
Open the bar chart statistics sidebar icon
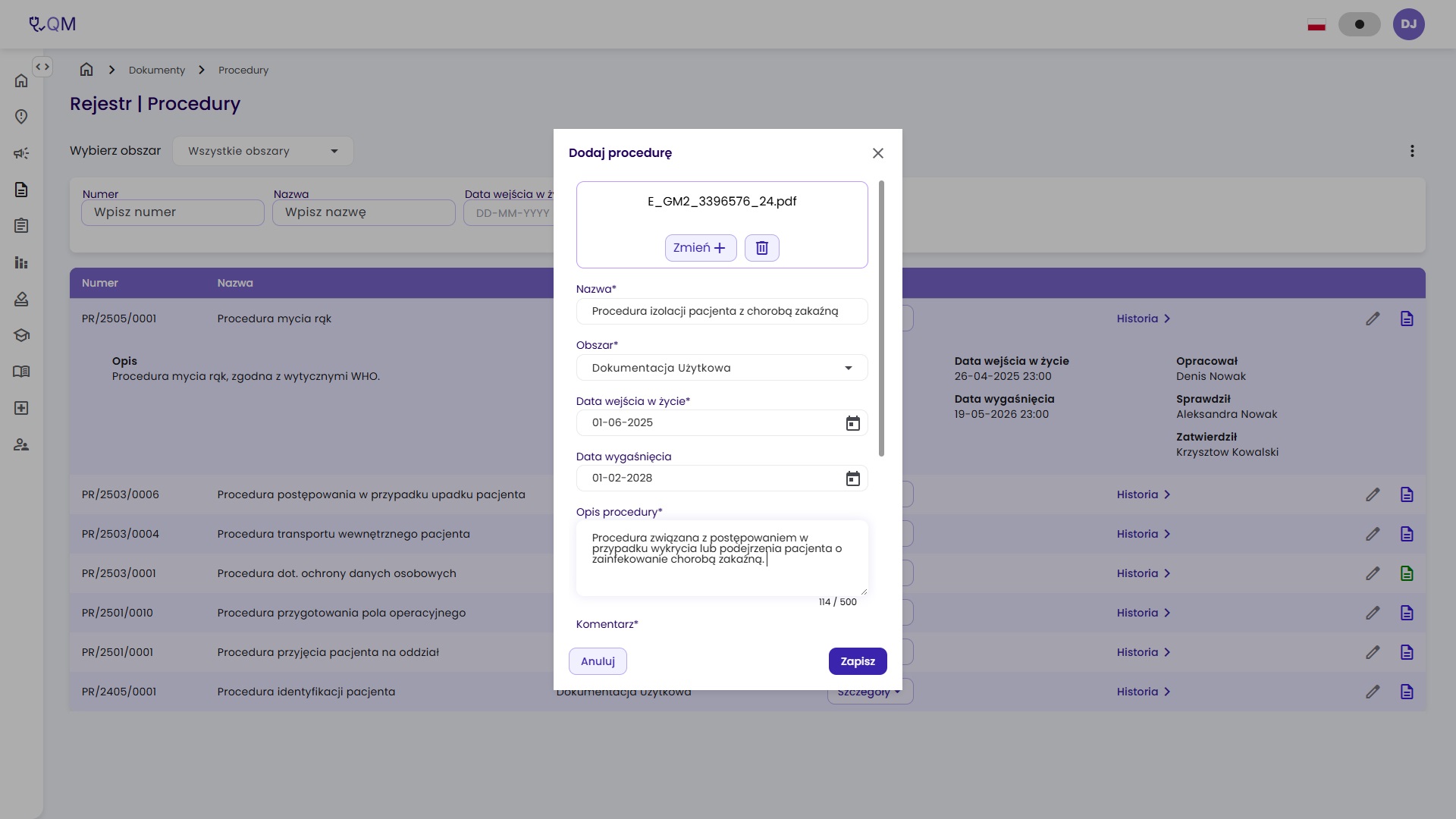click(x=21, y=262)
